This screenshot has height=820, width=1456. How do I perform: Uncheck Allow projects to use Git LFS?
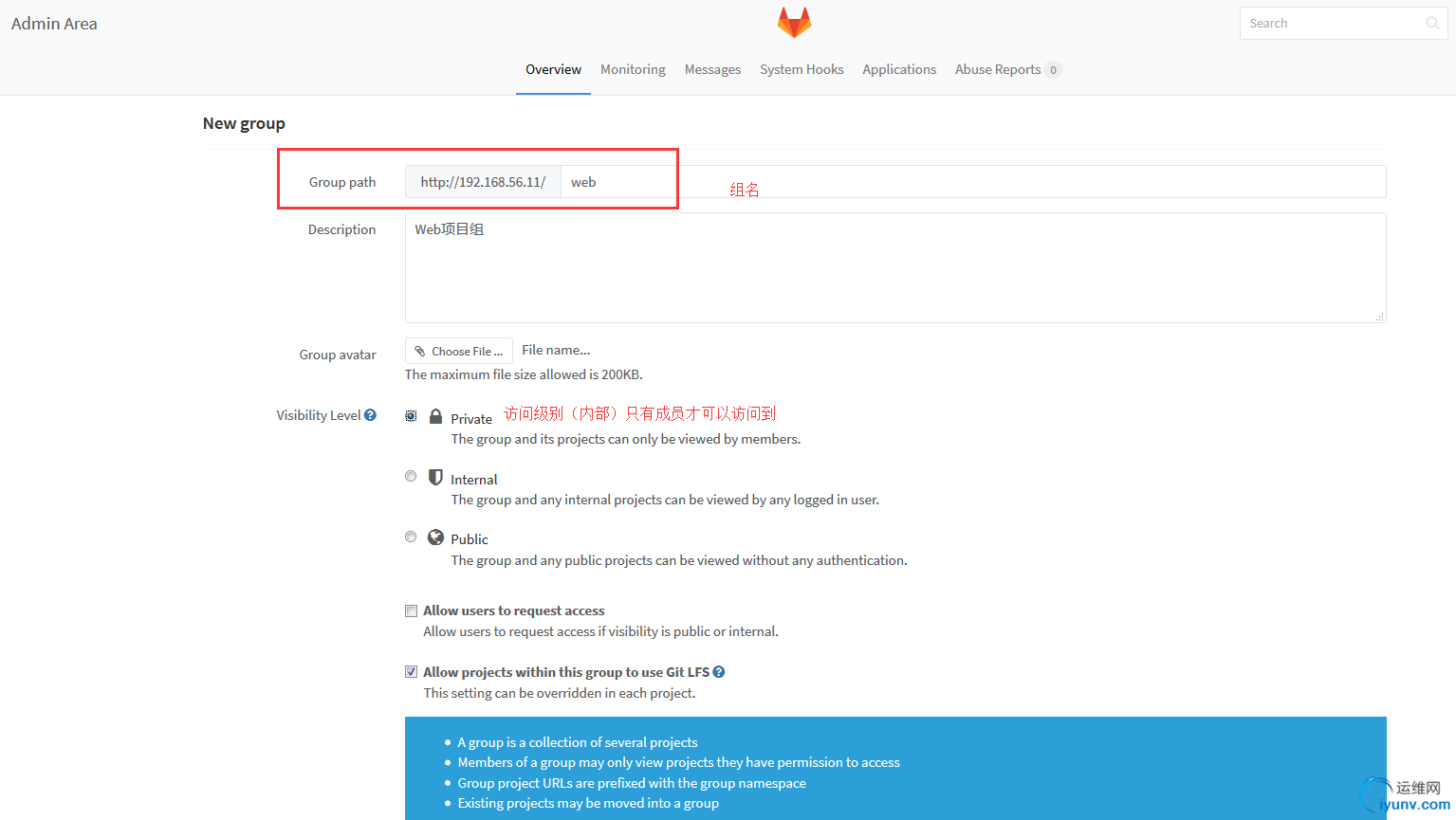coord(411,672)
